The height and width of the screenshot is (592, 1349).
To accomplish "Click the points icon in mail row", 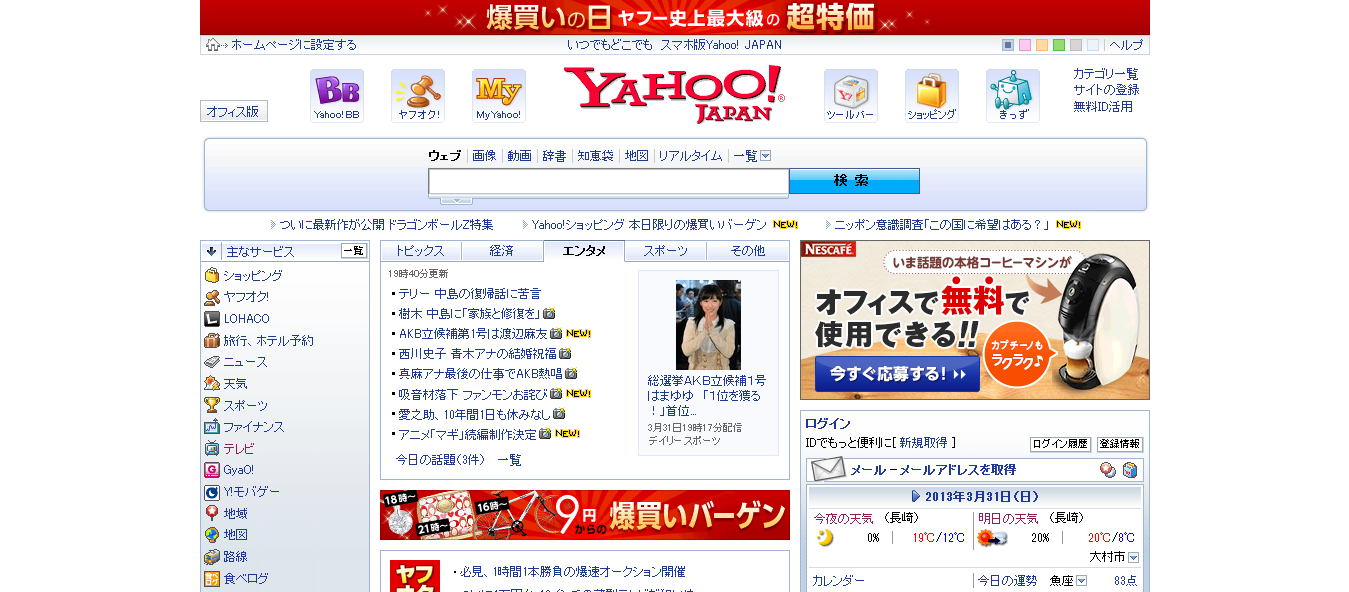I will [1108, 470].
